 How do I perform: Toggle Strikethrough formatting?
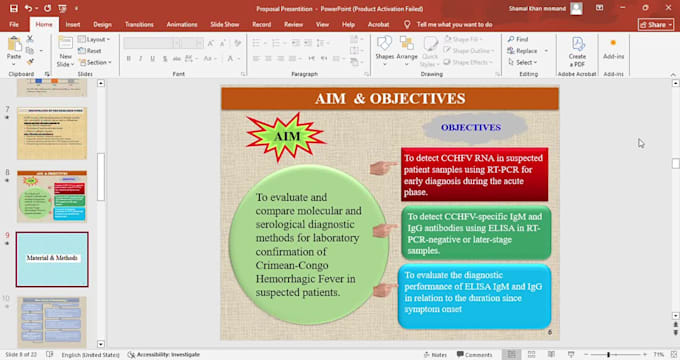(x=177, y=59)
